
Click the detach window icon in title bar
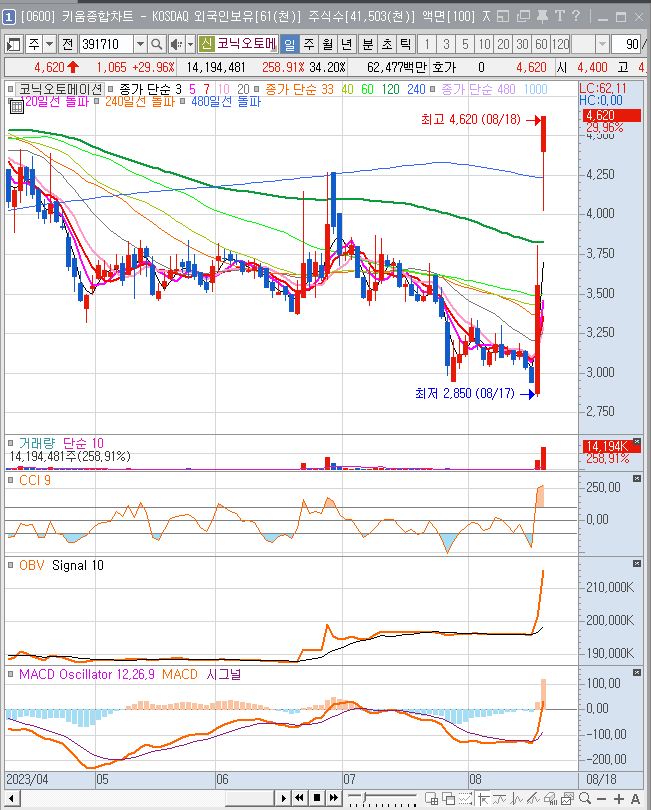pyautogui.click(x=503, y=17)
